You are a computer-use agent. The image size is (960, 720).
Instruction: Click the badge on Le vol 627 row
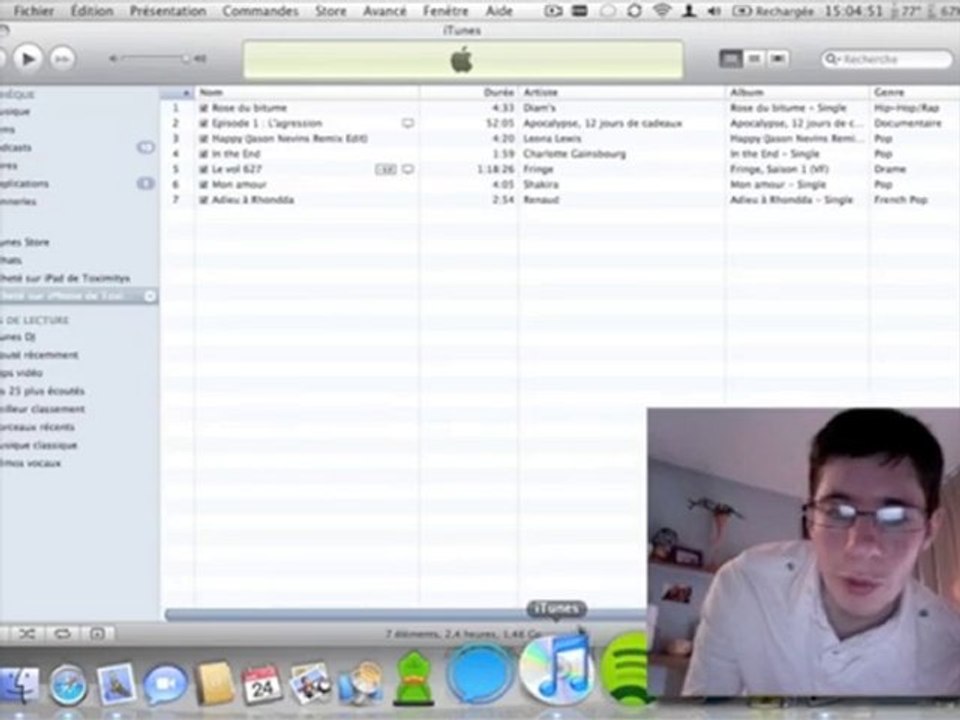[x=386, y=169]
